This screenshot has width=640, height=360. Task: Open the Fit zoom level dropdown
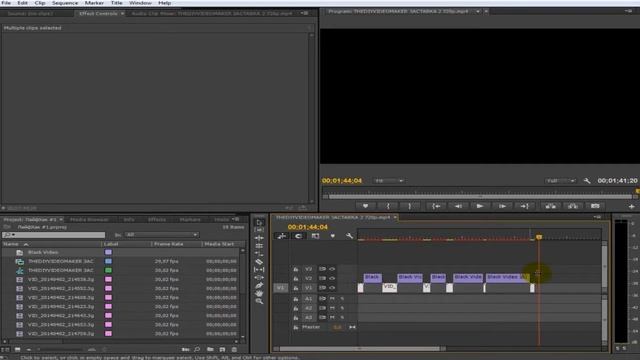388,181
